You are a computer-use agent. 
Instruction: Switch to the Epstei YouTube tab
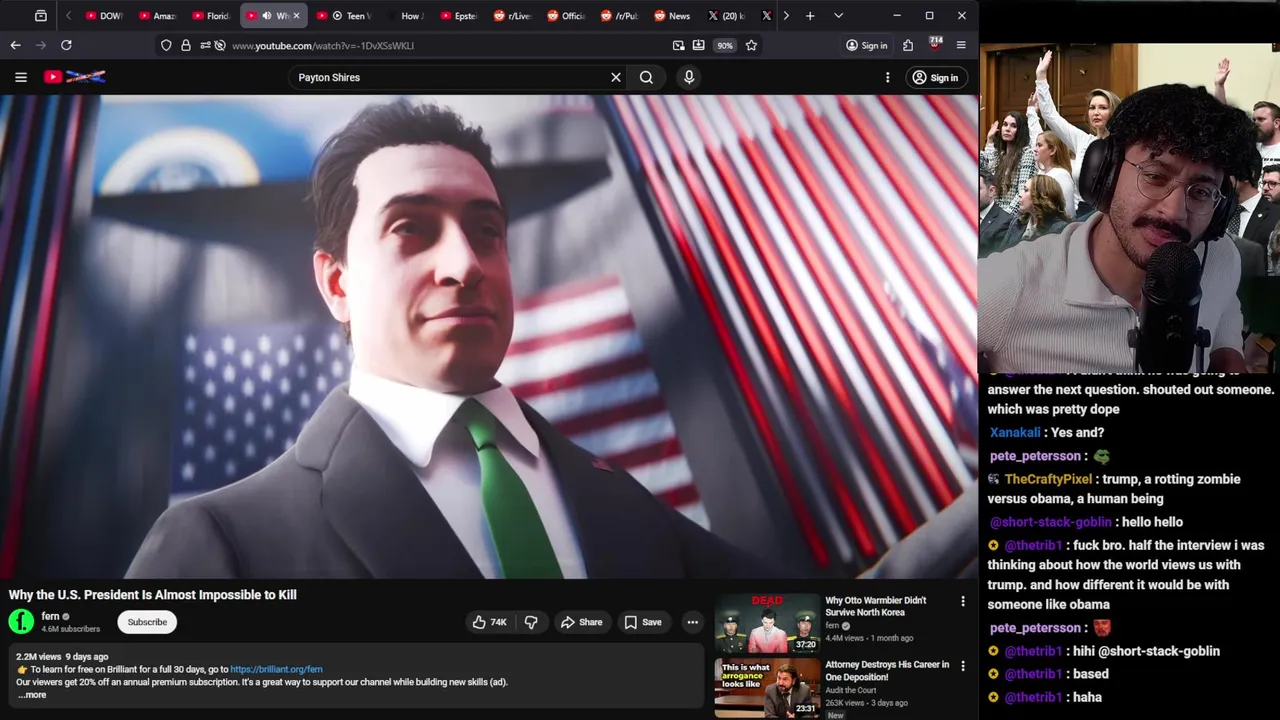click(460, 16)
